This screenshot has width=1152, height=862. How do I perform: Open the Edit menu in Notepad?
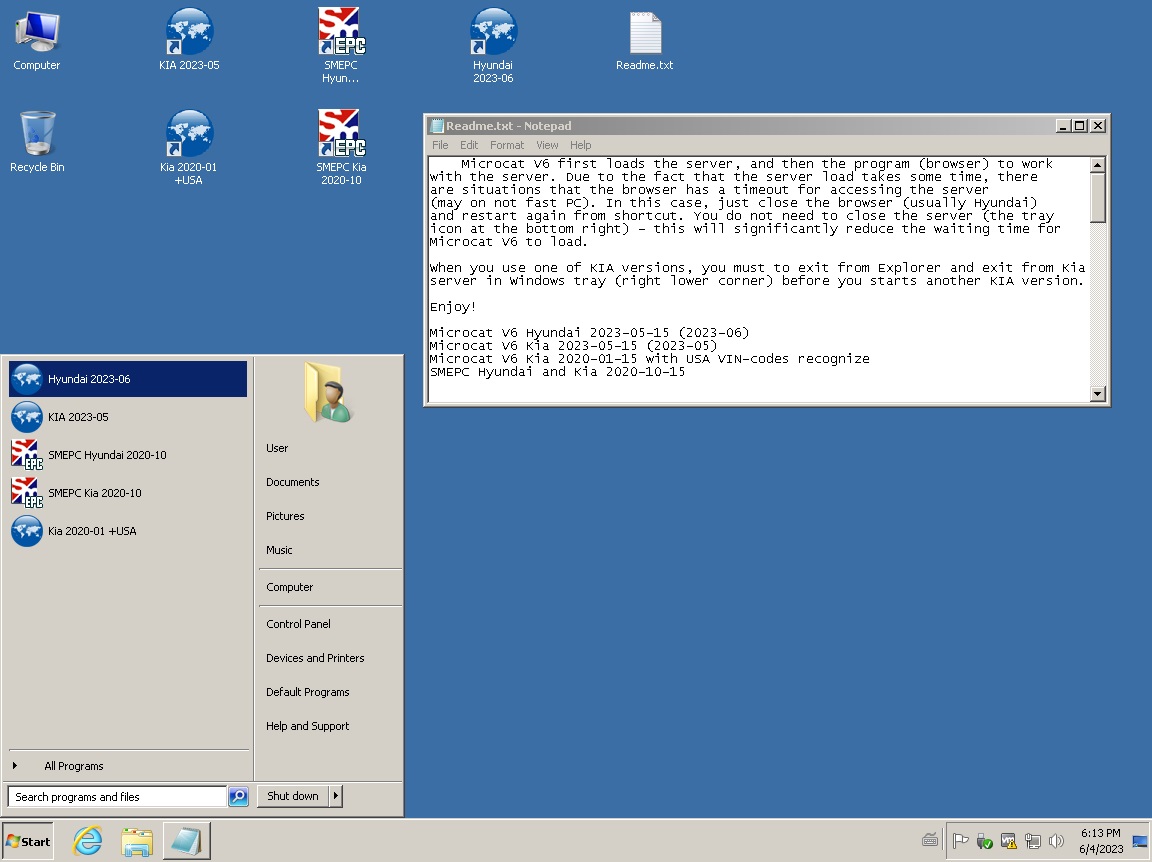(x=469, y=145)
